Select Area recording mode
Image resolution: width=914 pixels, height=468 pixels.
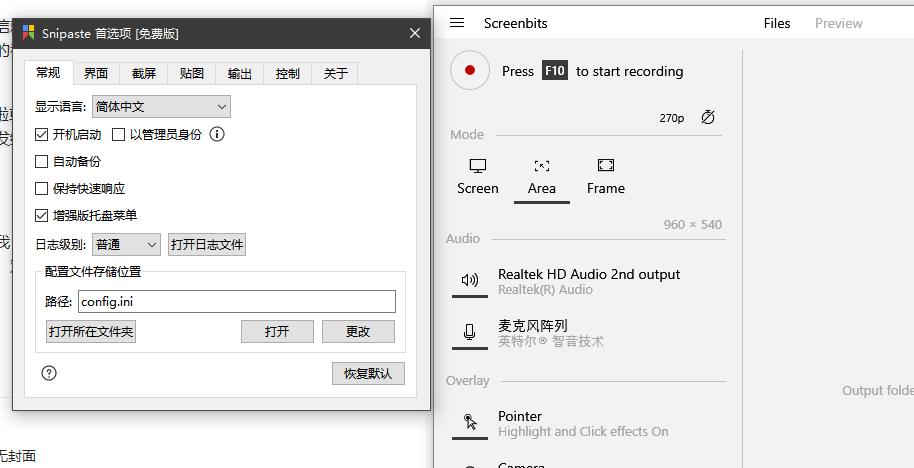click(542, 177)
